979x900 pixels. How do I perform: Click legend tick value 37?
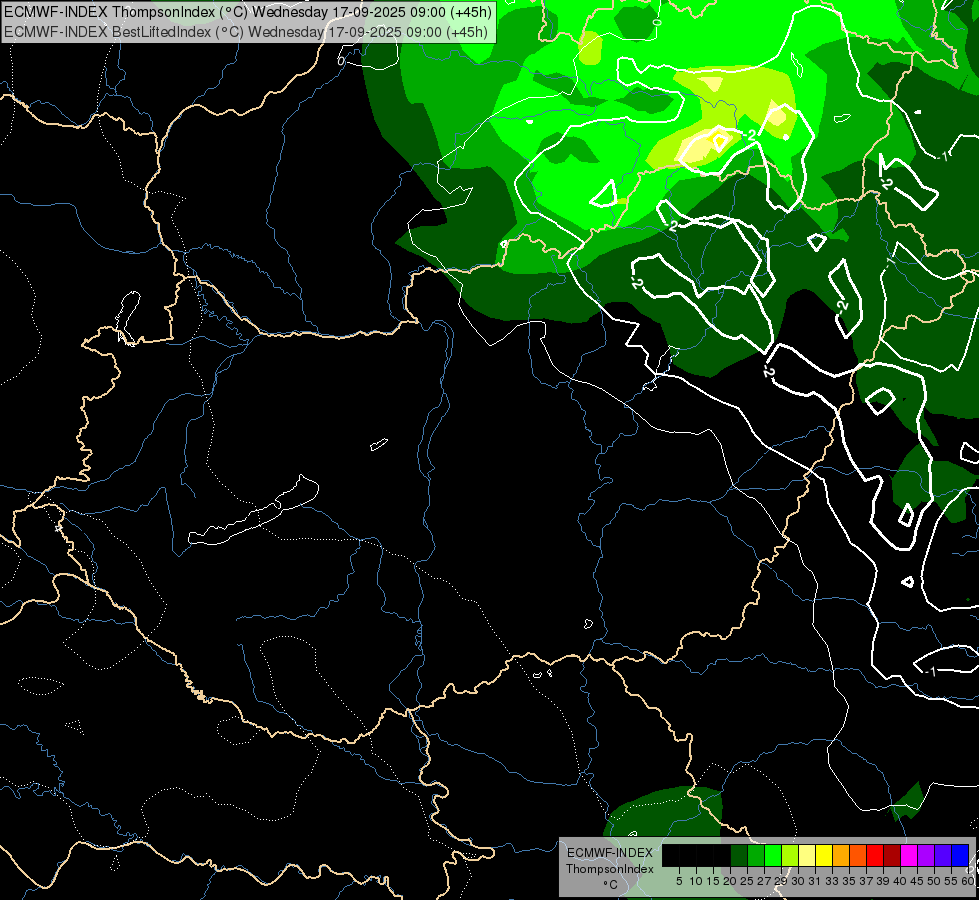point(866,881)
